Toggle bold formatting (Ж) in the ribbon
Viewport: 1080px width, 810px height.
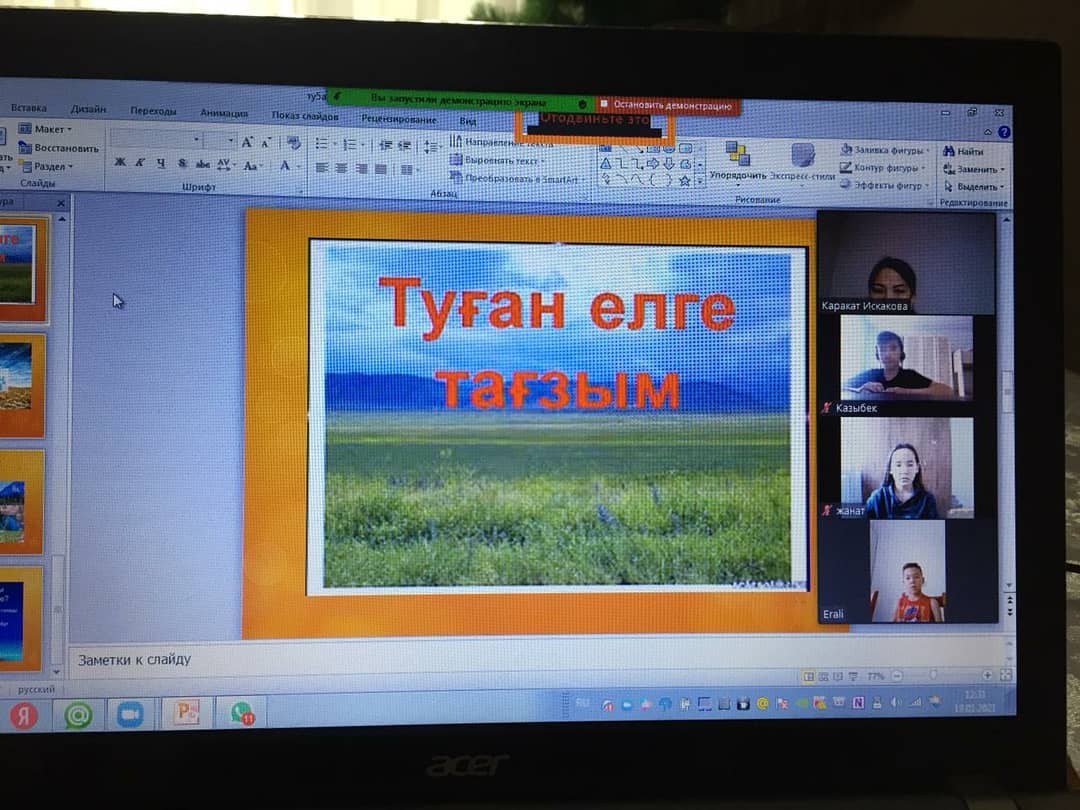(x=120, y=163)
